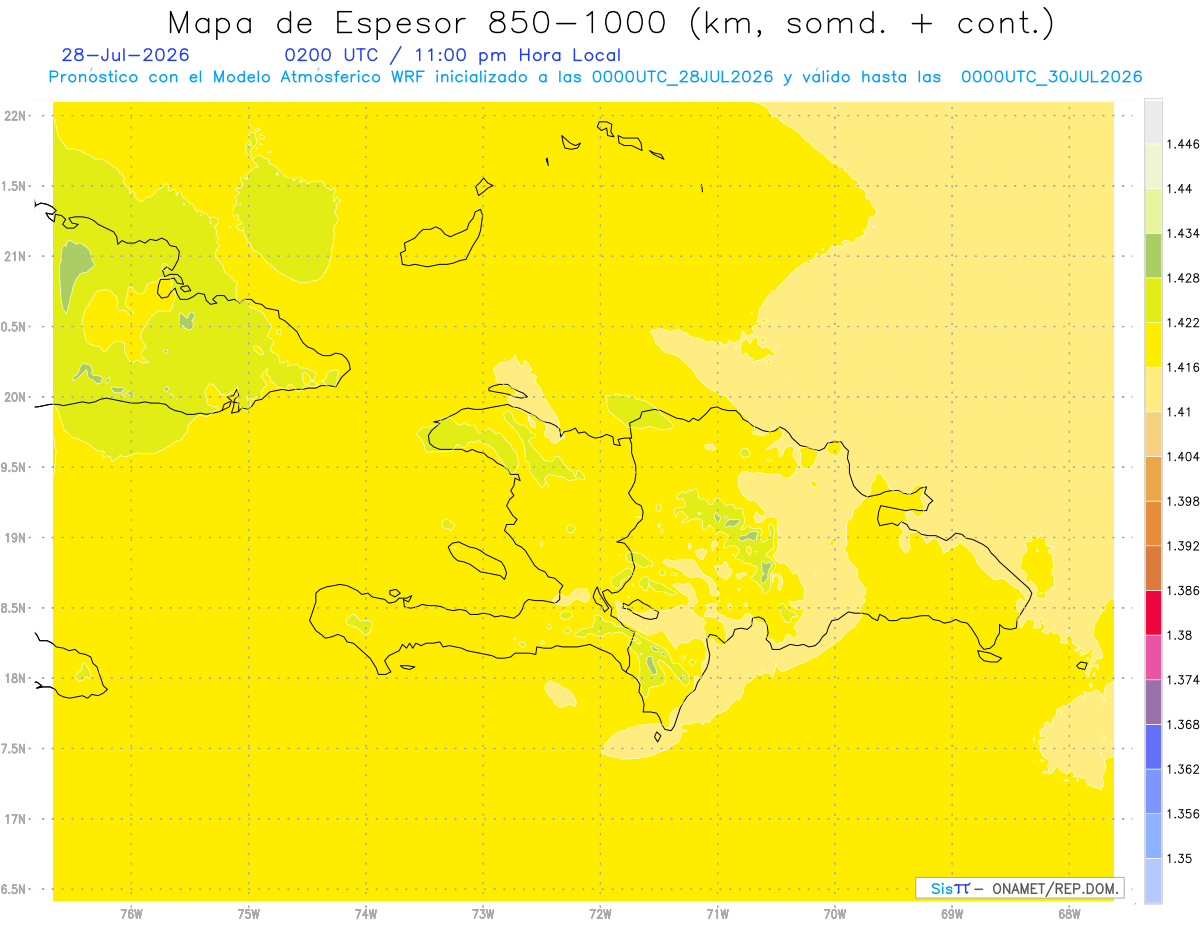Select the purple swatch between 1.368 and 1.374
The width and height of the screenshot is (1200, 927).
(1153, 702)
